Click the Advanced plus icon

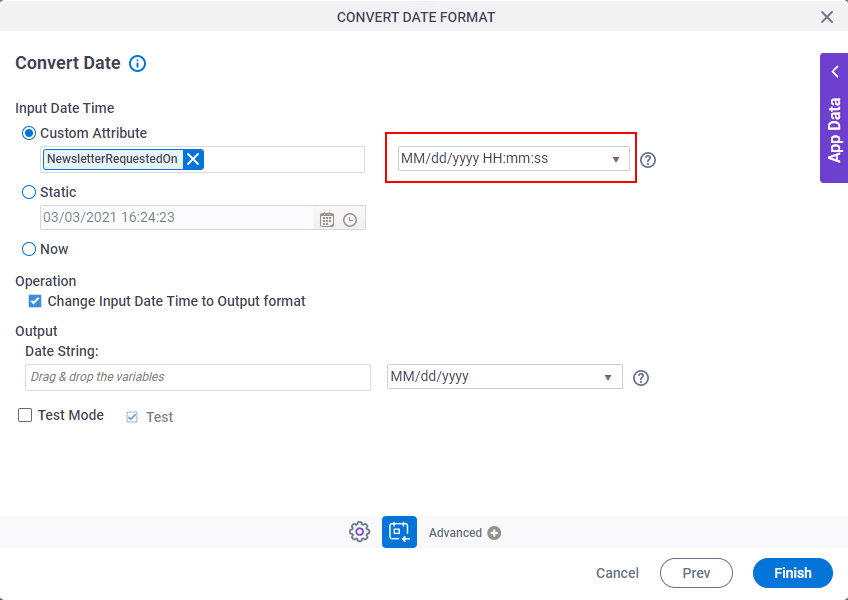(x=494, y=533)
